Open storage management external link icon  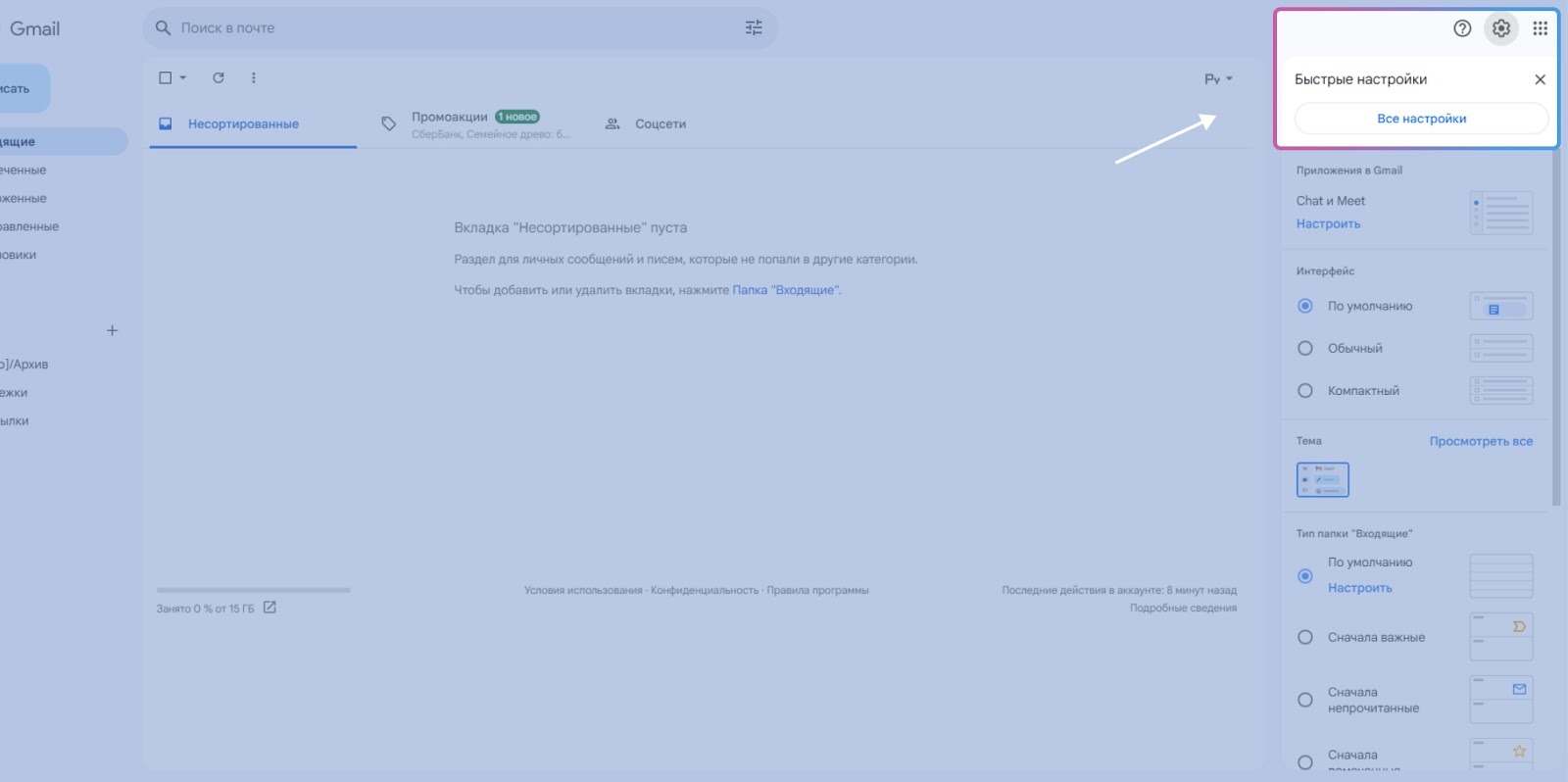point(269,608)
